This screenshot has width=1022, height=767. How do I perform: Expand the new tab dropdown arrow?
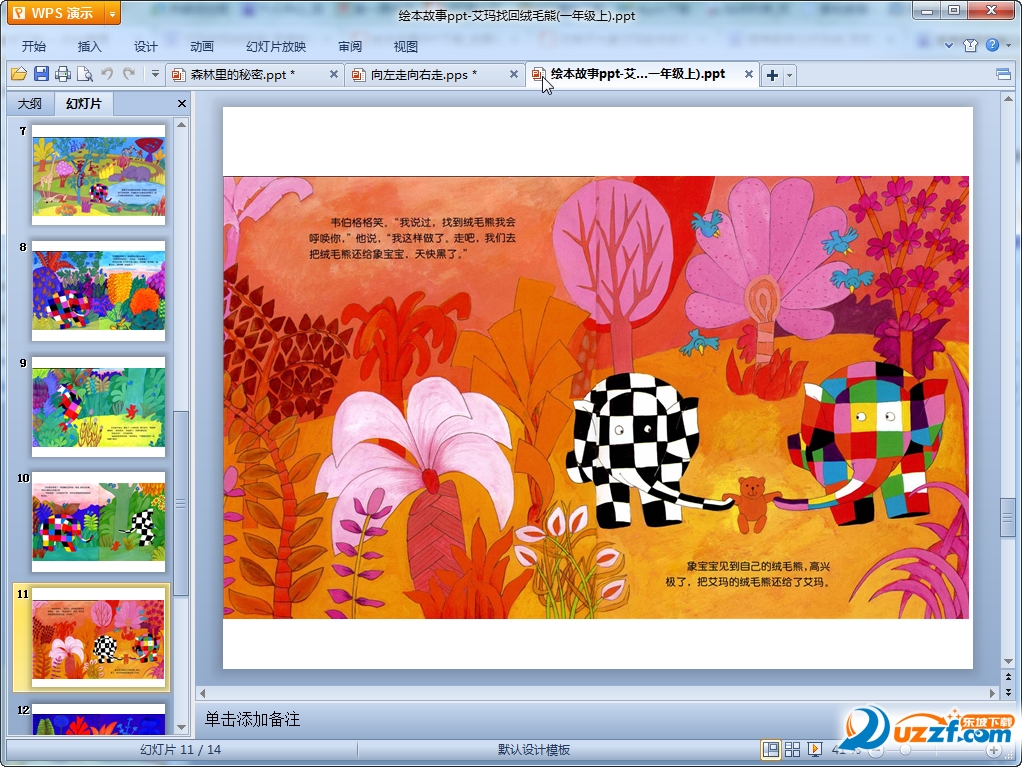pyautogui.click(x=789, y=75)
